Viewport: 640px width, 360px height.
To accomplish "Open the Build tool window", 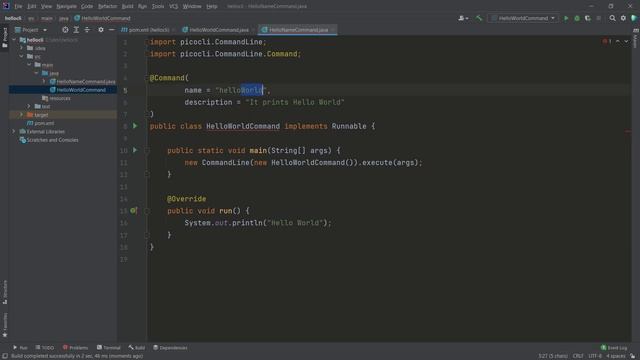I will 137,348.
